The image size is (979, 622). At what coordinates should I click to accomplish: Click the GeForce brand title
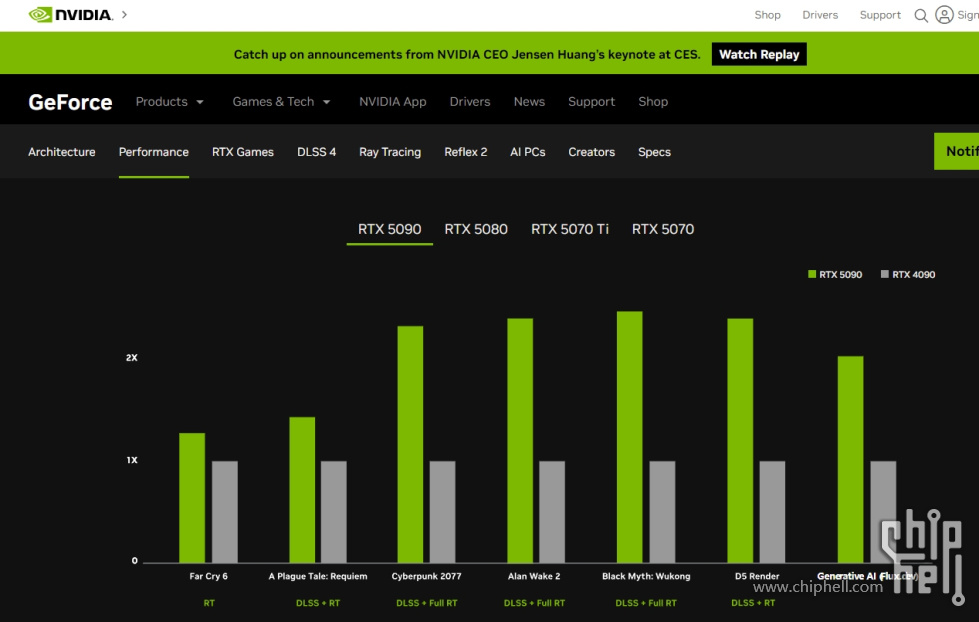pyautogui.click(x=70, y=102)
